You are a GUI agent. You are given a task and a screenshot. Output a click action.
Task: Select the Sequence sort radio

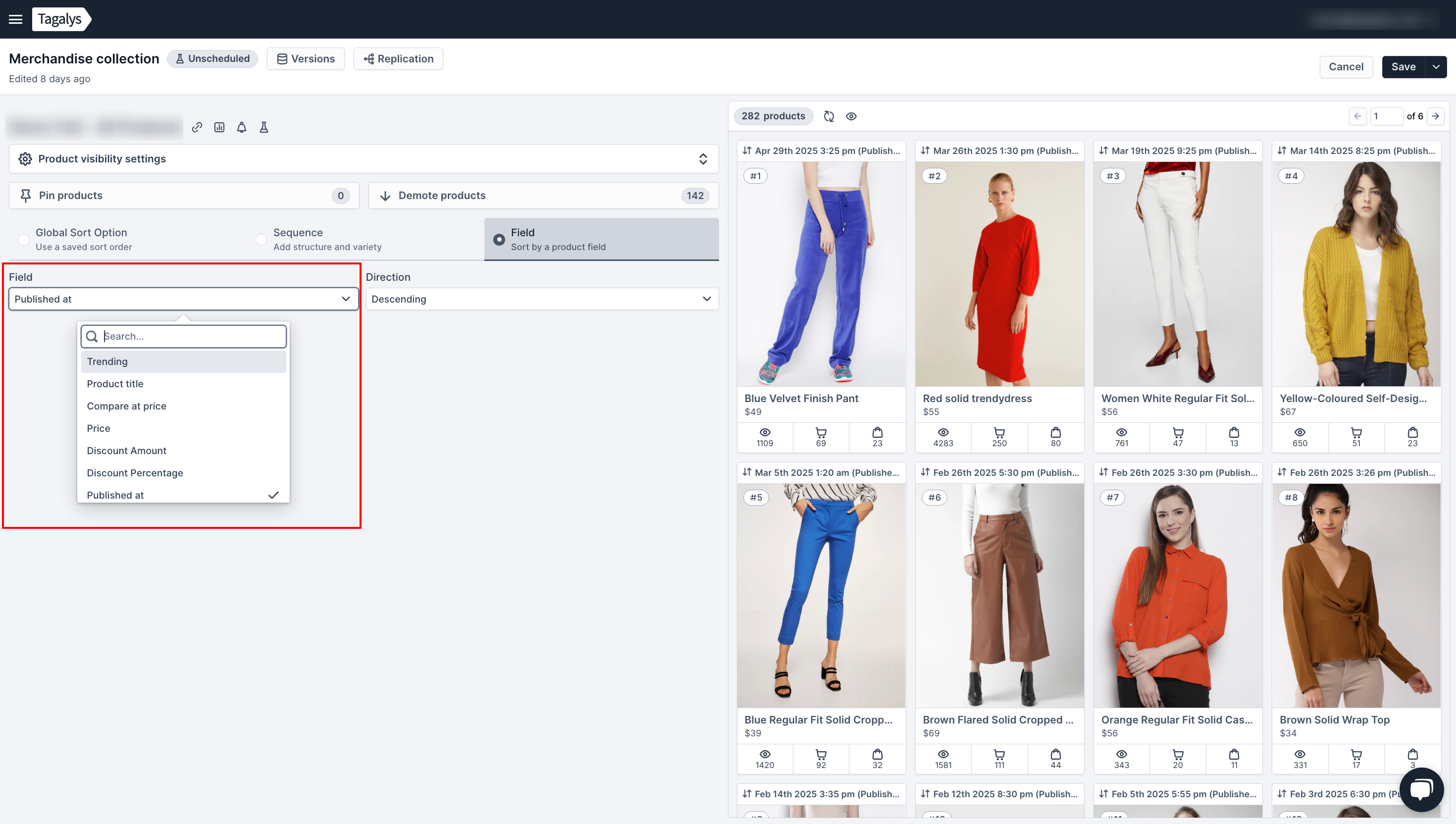tap(261, 239)
